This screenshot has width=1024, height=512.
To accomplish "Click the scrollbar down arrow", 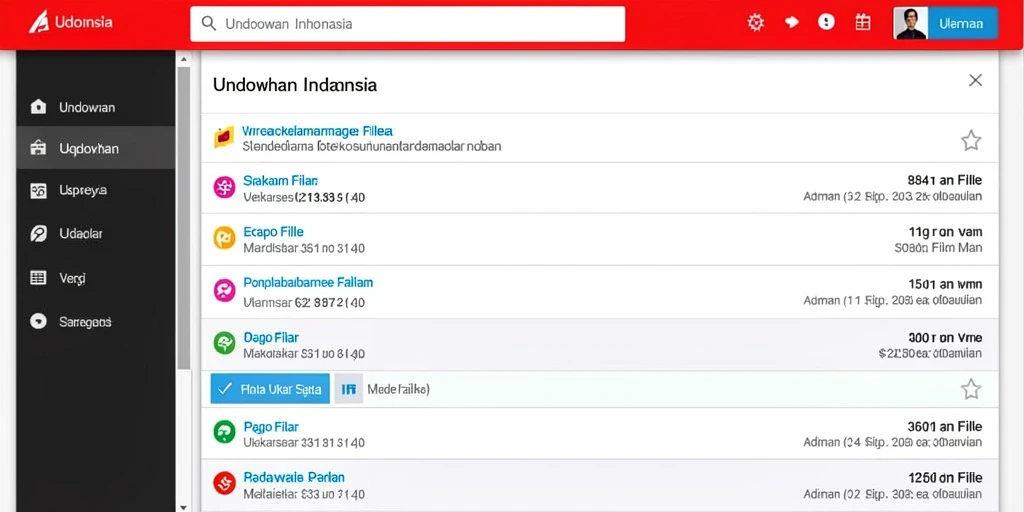I will click(184, 507).
